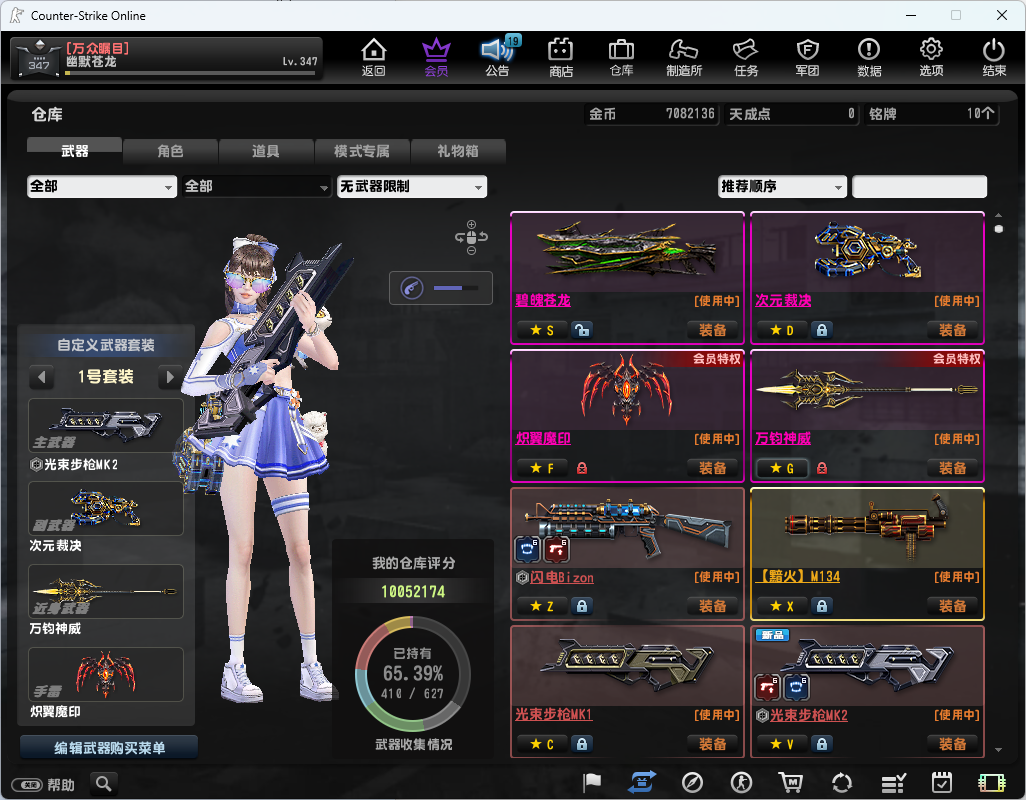Click the weapon view slider control
Image resolution: width=1026 pixels, height=800 pixels.
coord(440,288)
